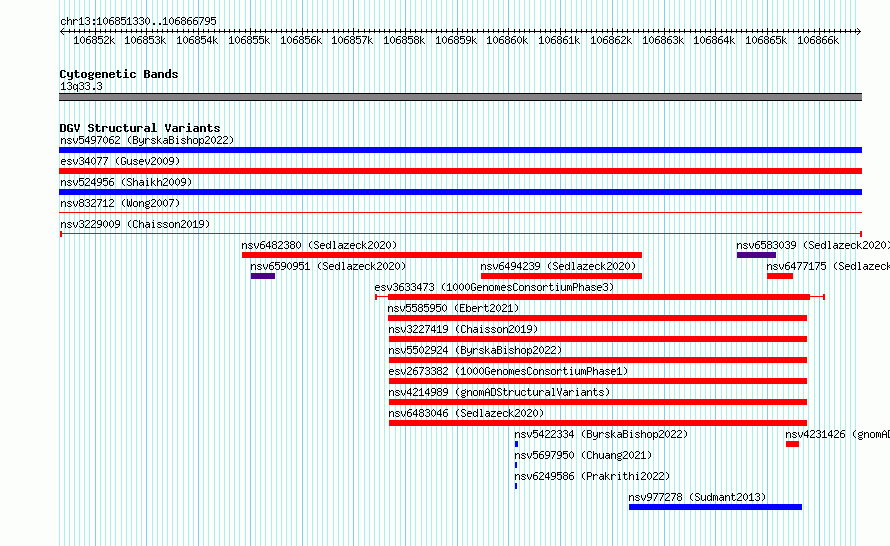Open nsv977278 (Sudmant2013) label
This screenshot has height=546, width=890.
[697, 497]
